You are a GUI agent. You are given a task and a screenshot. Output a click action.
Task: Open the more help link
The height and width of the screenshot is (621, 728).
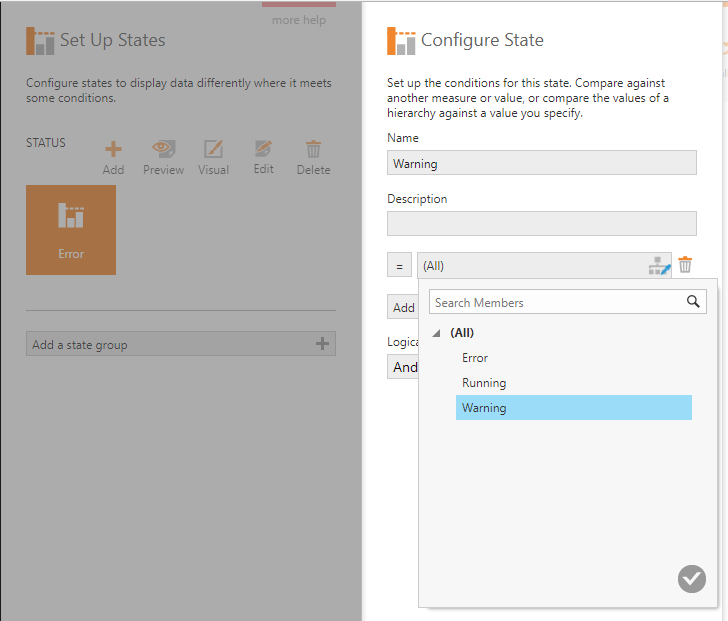click(x=299, y=20)
